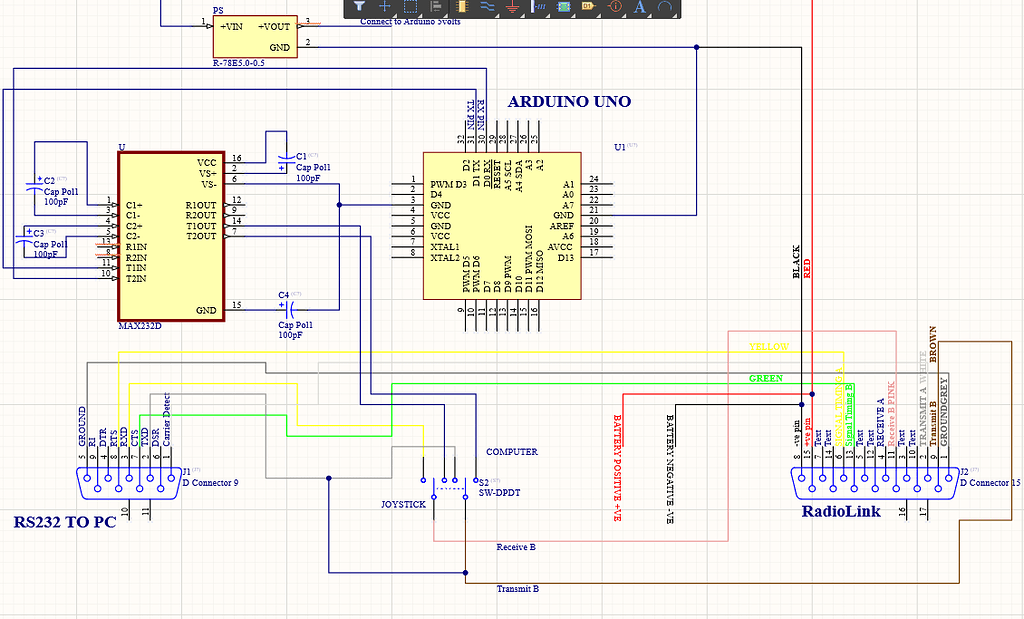
Task: Select the Arduino UNO U1 symbol
Action: [500, 225]
